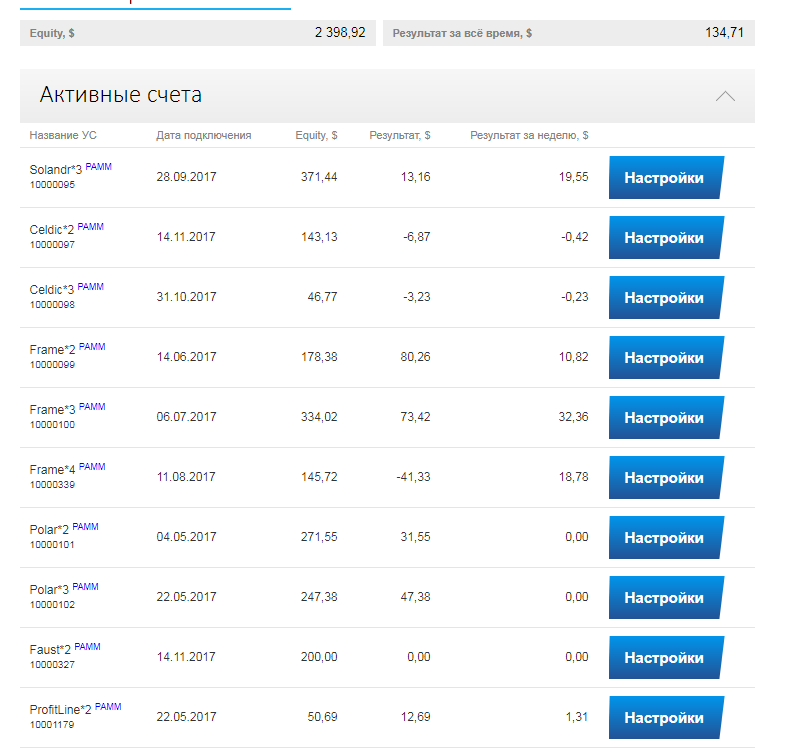The image size is (802, 755).
Task: Open Настройки for Celdic*2 account
Action: [x=664, y=238]
